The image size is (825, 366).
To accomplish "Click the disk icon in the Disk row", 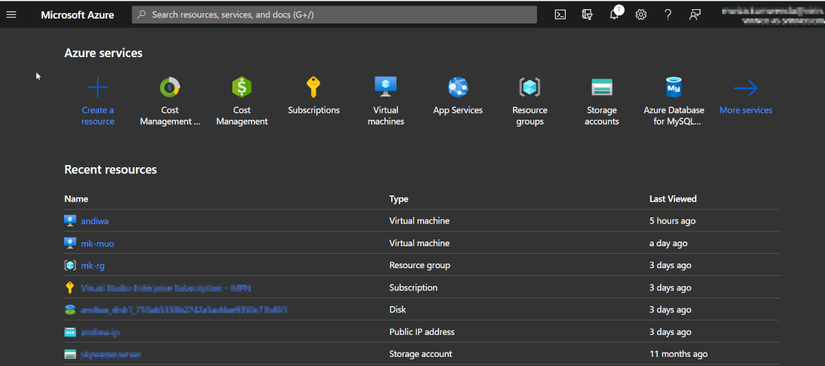I will point(70,310).
